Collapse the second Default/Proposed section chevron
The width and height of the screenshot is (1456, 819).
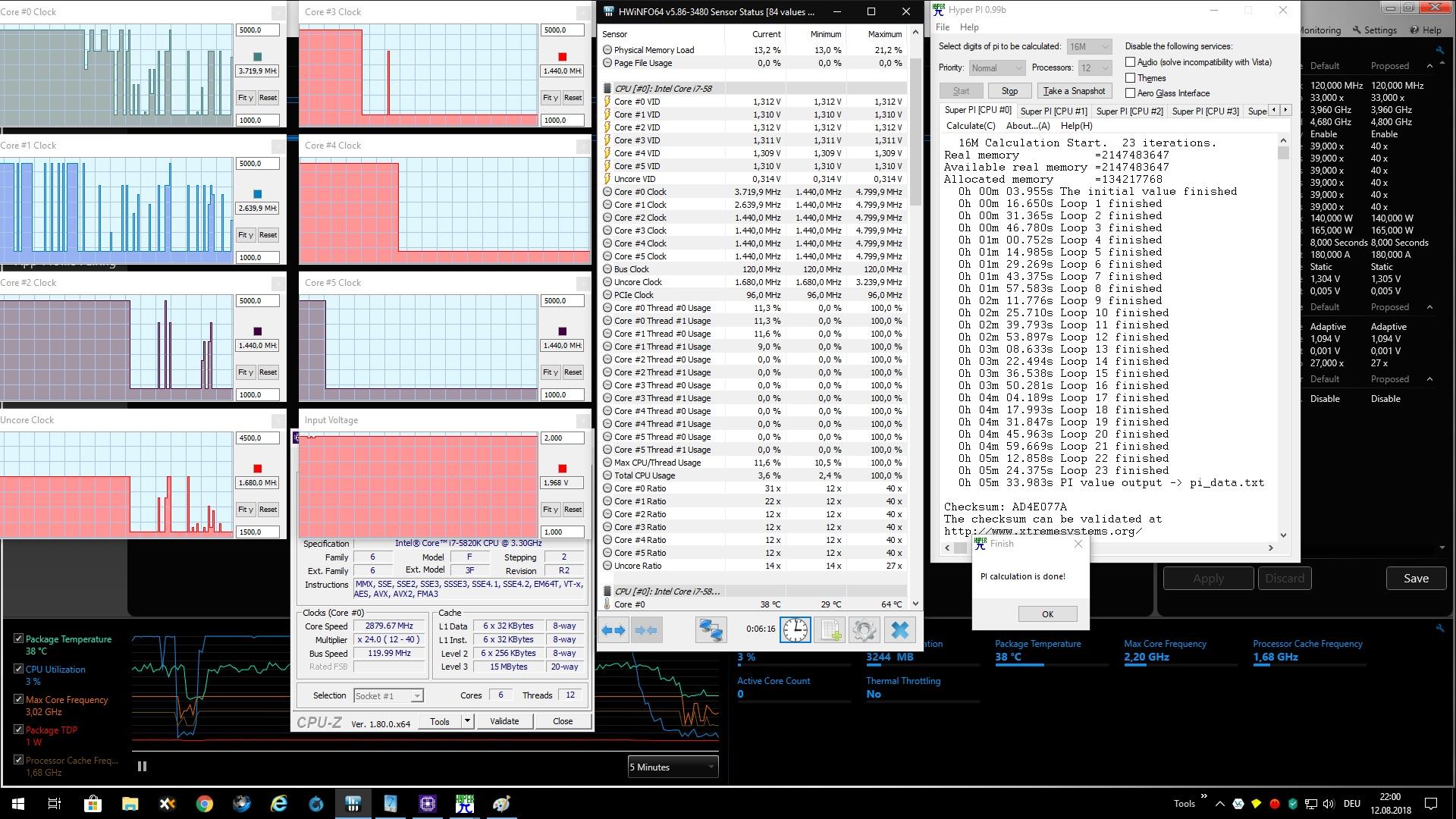pyautogui.click(x=1429, y=307)
